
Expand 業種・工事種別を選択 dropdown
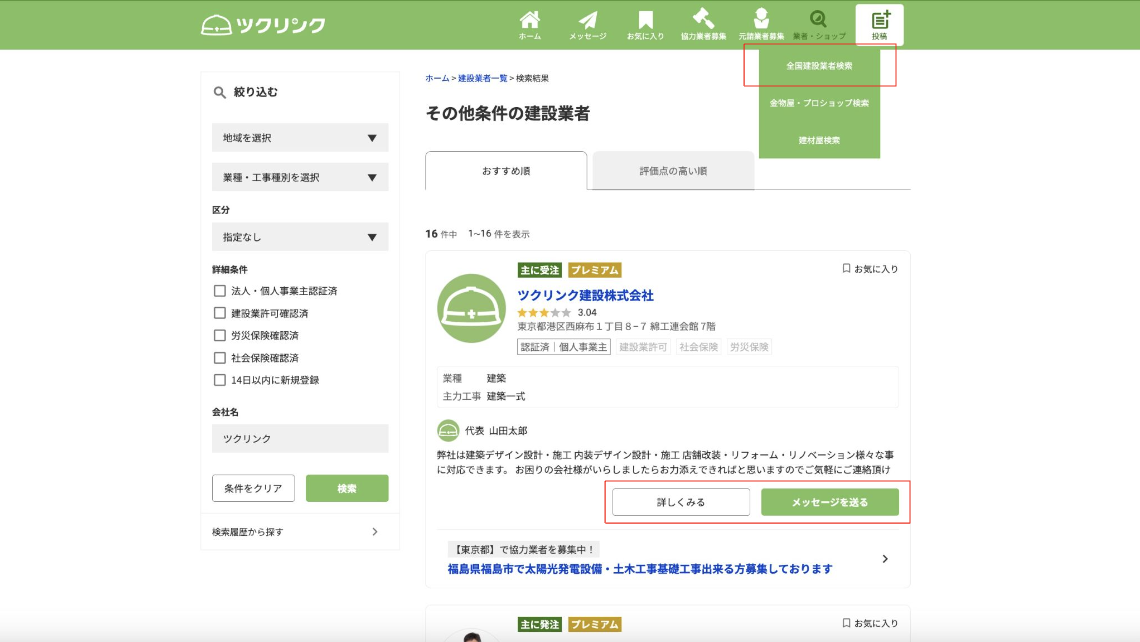300,177
